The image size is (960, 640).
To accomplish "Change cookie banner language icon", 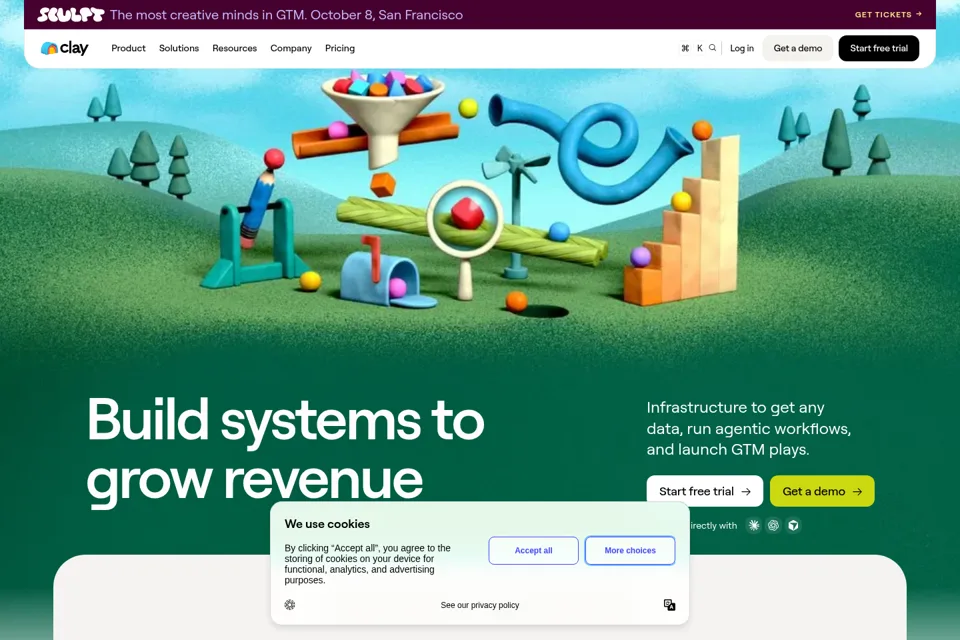I will coord(669,604).
